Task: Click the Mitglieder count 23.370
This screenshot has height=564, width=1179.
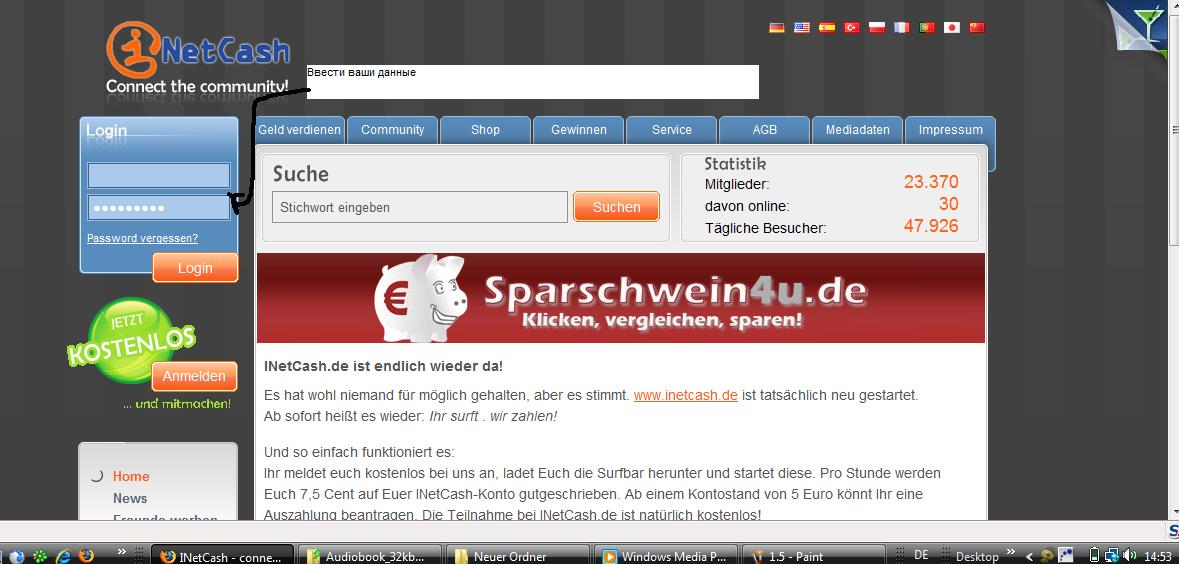Action: 931,182
